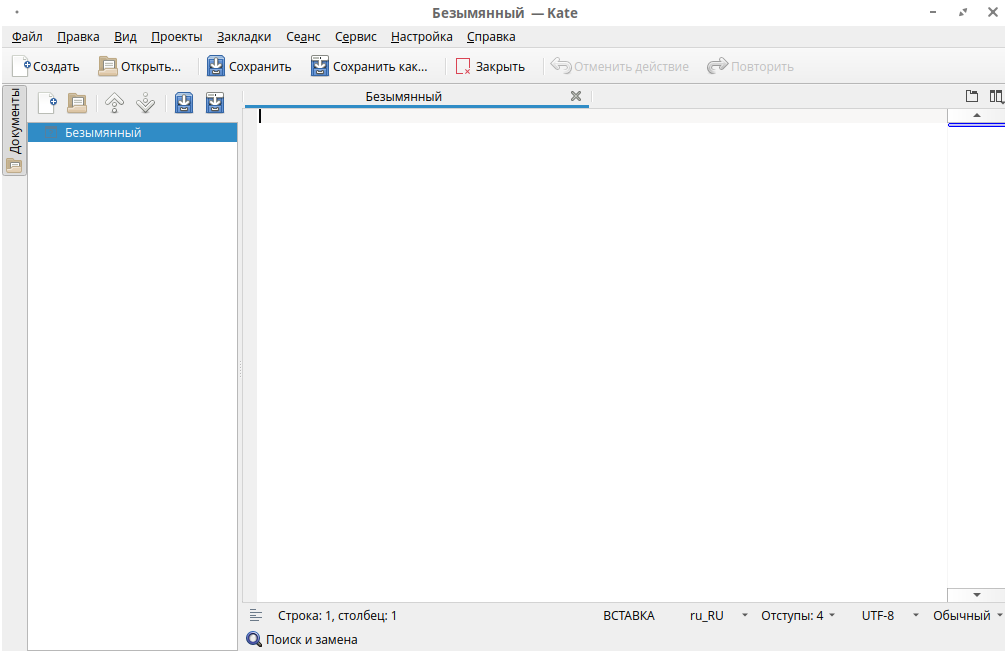Save the document with the Сохранить toolbar button
The image size is (1005, 652).
pos(249,67)
